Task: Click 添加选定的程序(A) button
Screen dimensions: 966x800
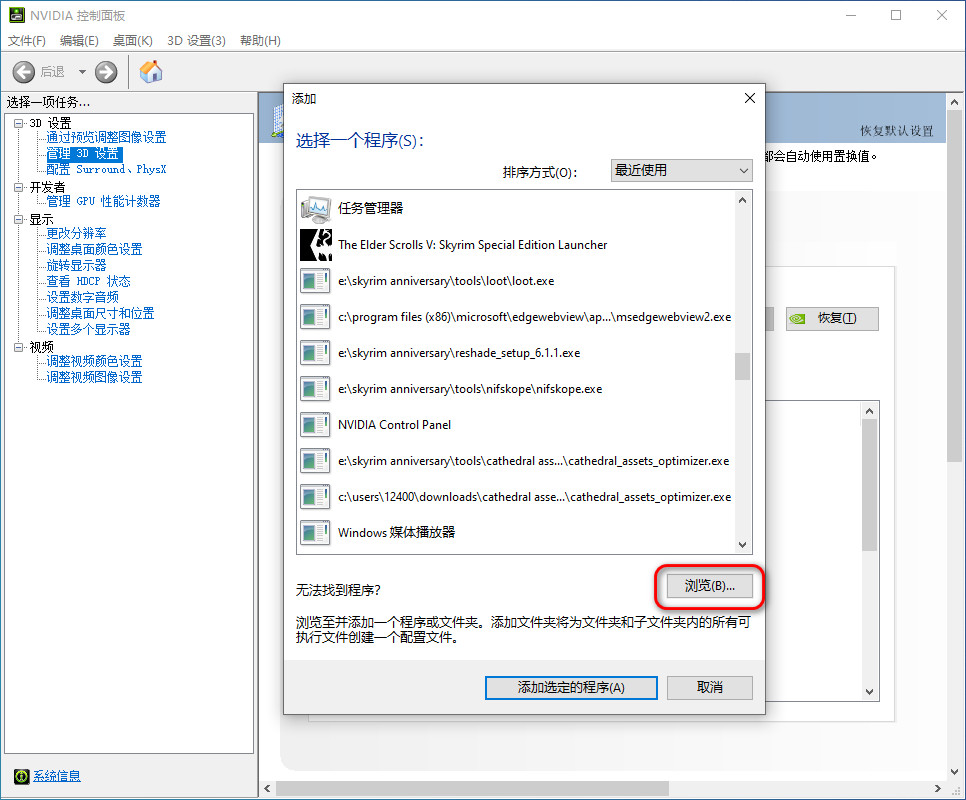Action: coord(571,688)
